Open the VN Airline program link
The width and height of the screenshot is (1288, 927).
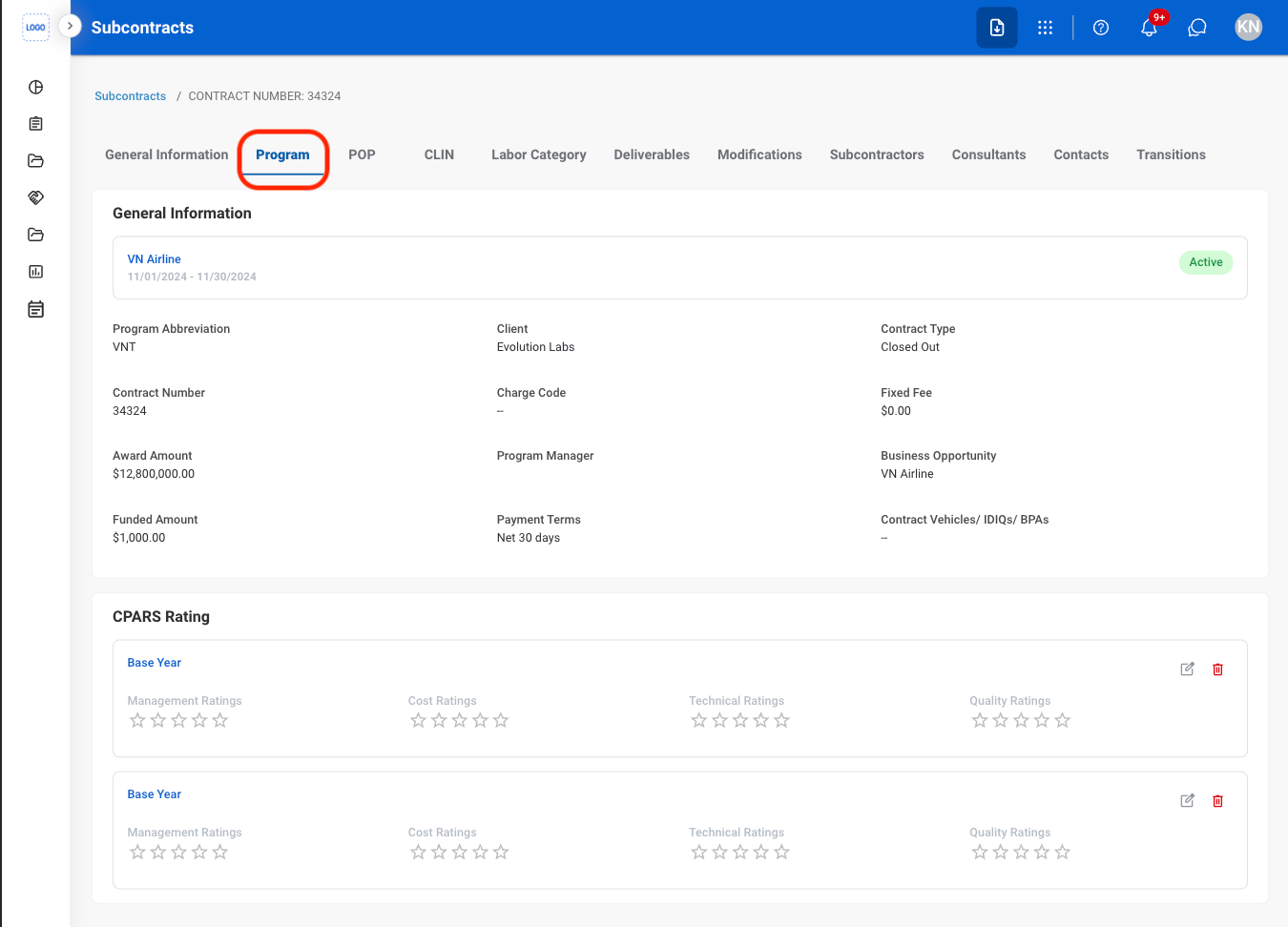point(155,259)
